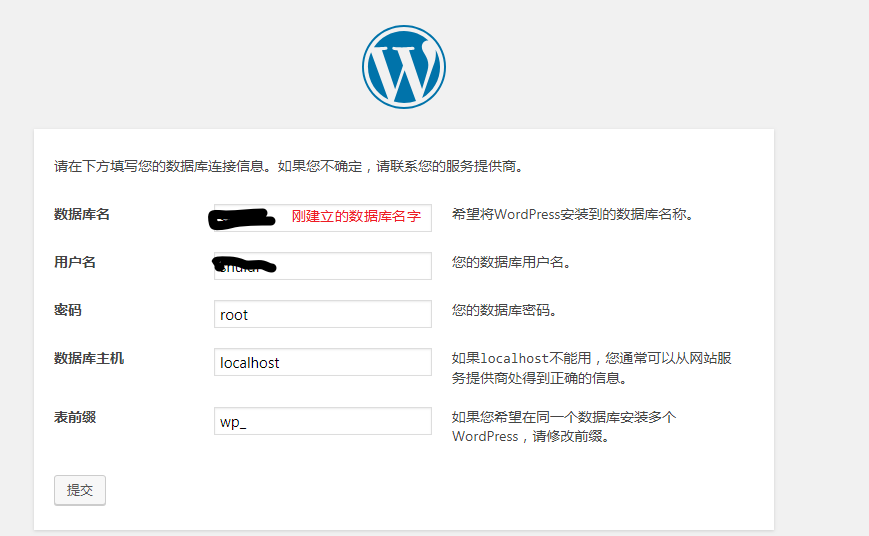
Task: Select the 密码 password field containing root
Action: click(323, 314)
